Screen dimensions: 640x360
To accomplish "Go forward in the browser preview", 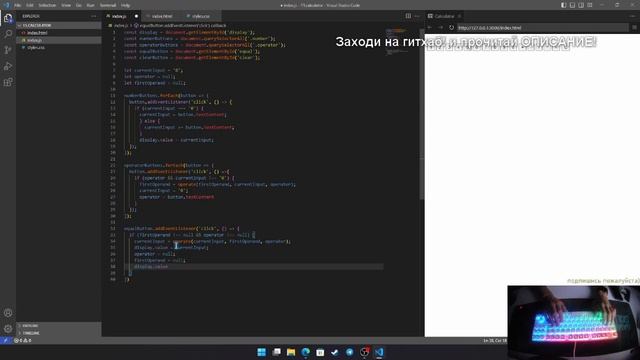I will click(x=440, y=28).
